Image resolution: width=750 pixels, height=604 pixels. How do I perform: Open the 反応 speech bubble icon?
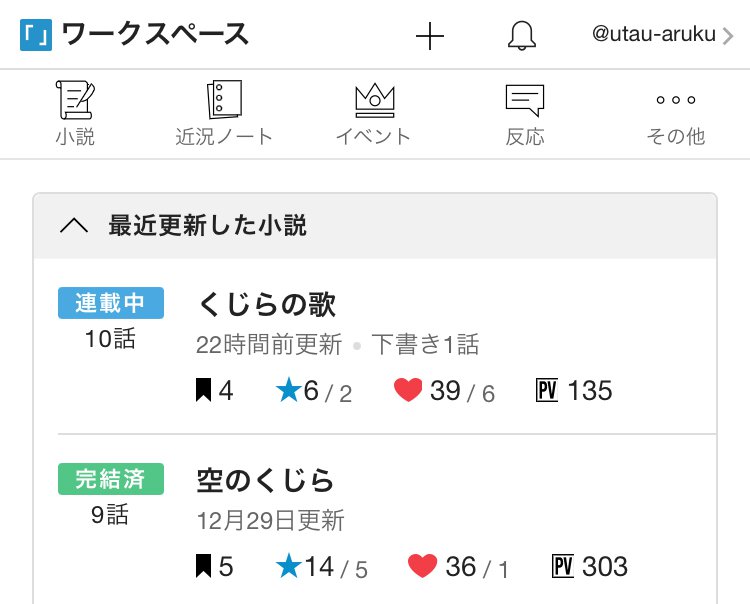525,99
